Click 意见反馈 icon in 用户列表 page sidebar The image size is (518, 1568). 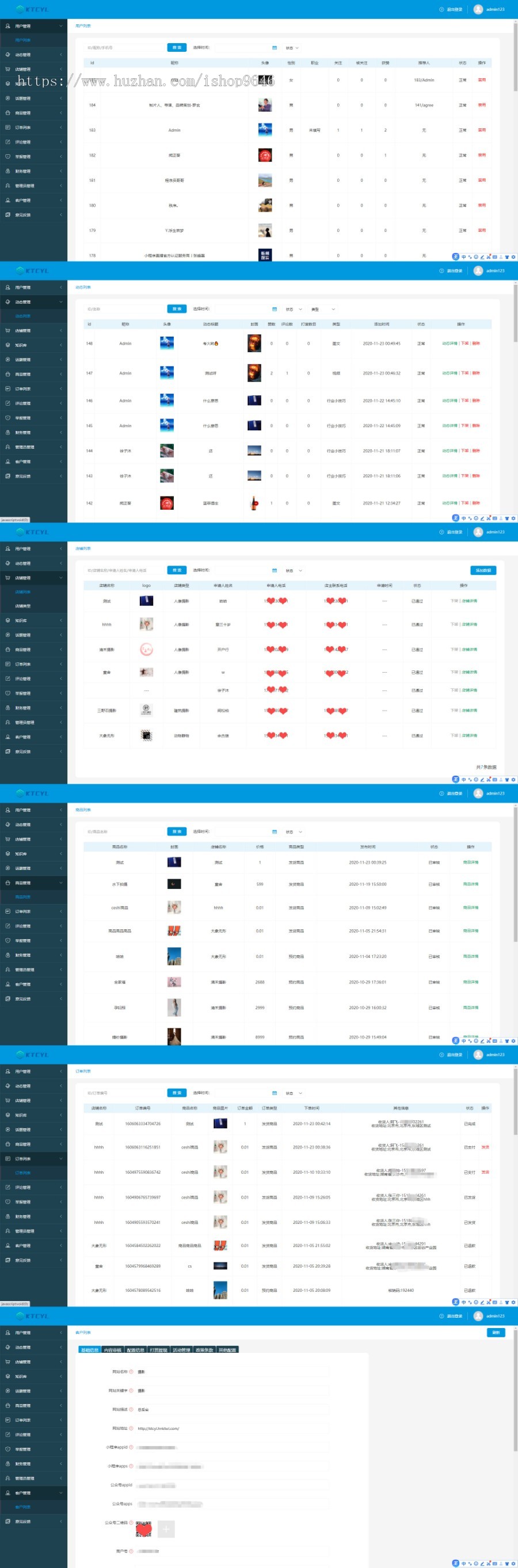pyautogui.click(x=7, y=215)
